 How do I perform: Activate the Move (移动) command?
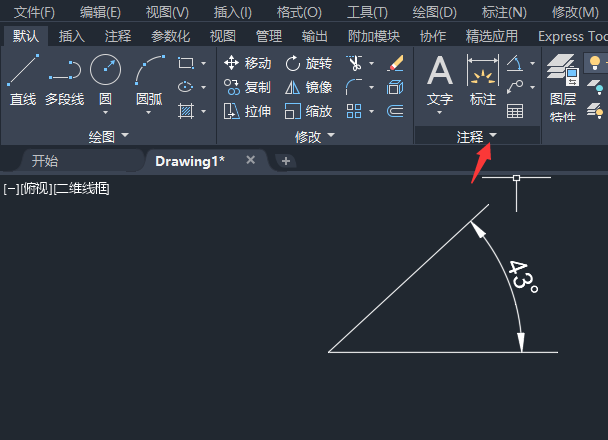(x=247, y=63)
